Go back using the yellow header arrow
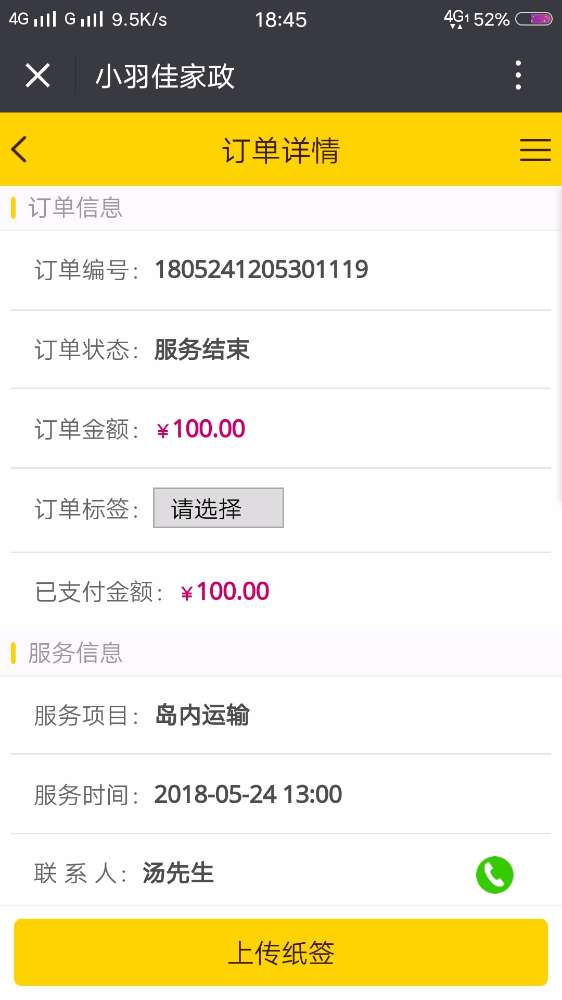The height and width of the screenshot is (1000, 562). (x=19, y=149)
